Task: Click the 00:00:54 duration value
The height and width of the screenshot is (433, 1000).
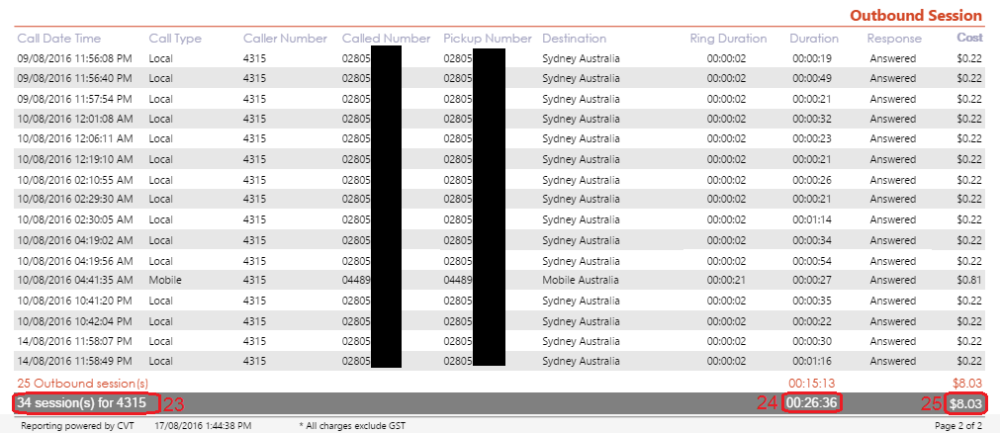Action: click(812, 261)
